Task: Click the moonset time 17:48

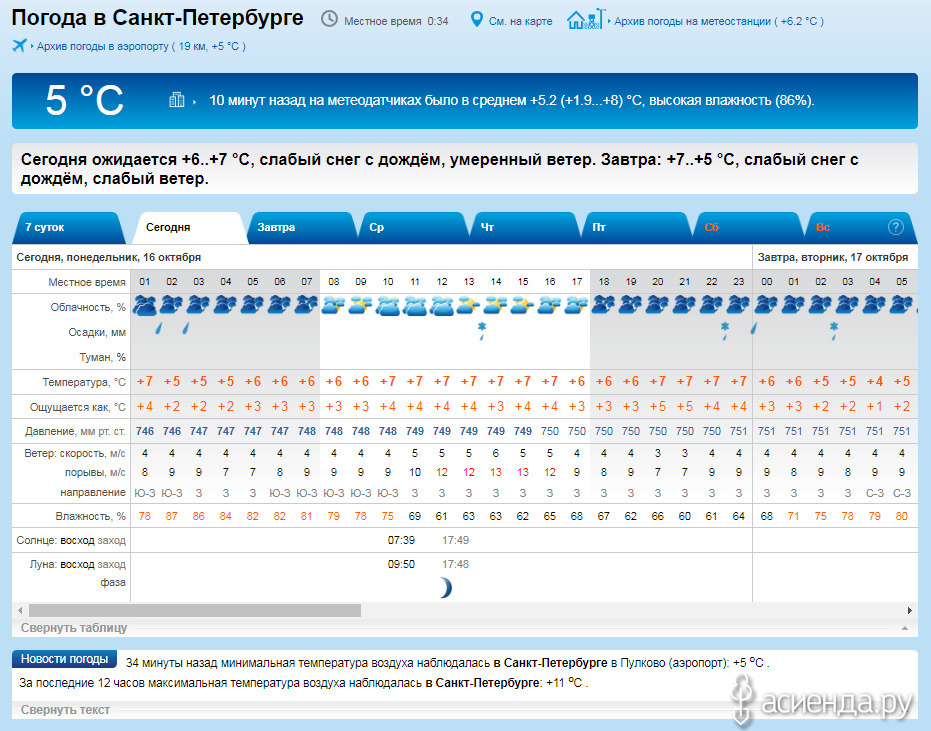Action: point(455,564)
